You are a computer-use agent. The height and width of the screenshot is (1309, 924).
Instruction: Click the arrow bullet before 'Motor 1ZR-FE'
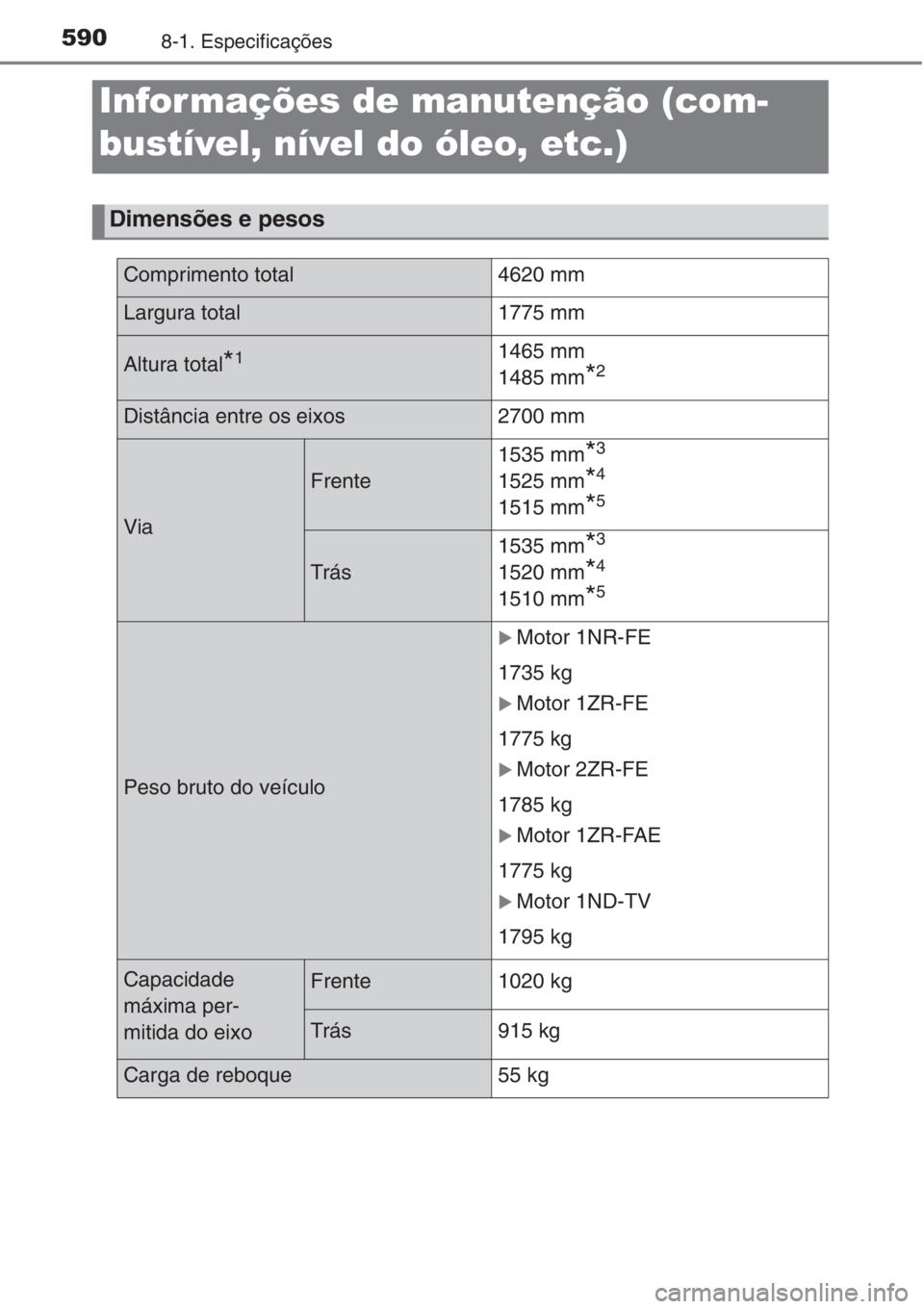click(505, 705)
